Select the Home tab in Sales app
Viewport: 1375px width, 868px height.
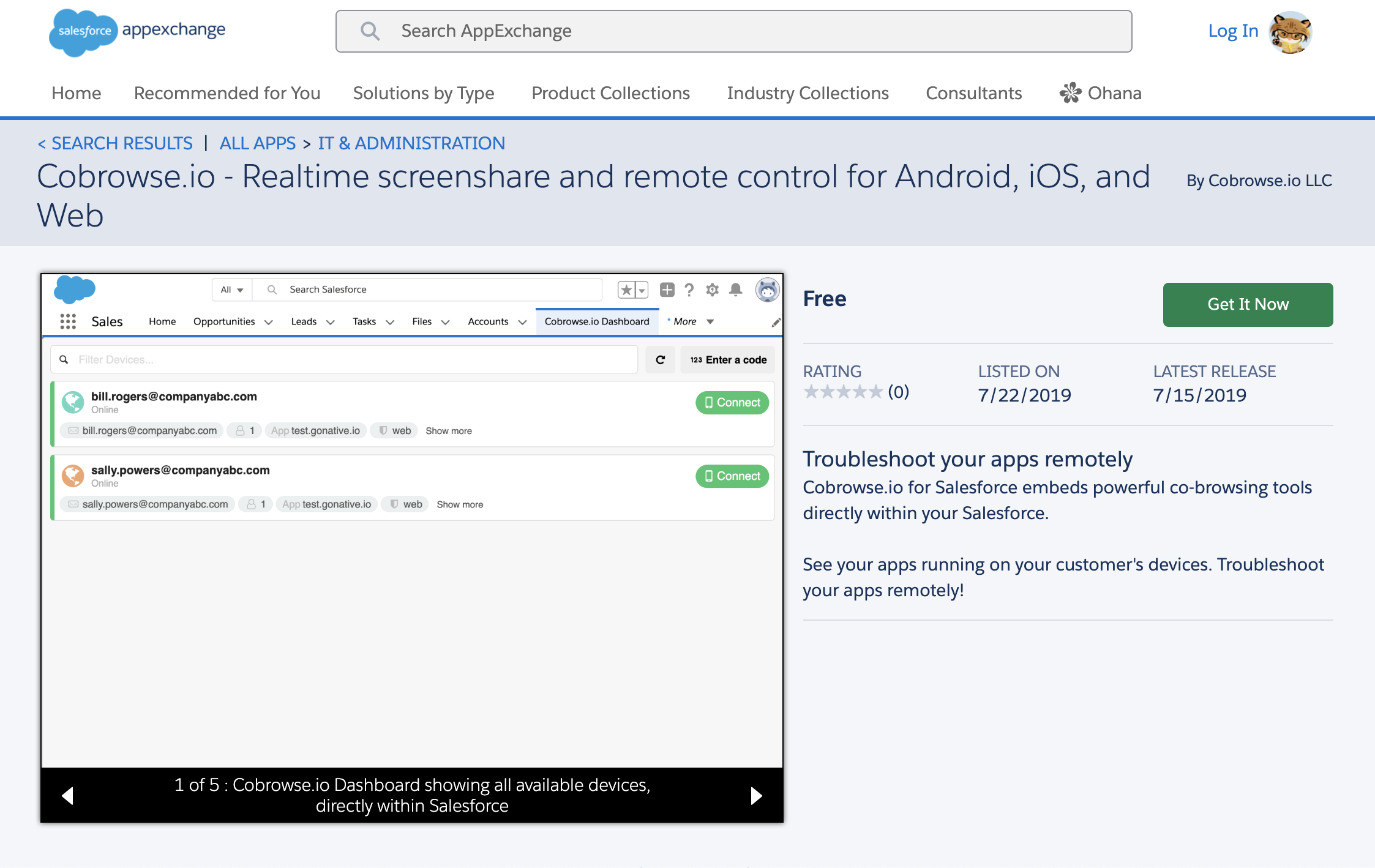pyautogui.click(x=162, y=321)
